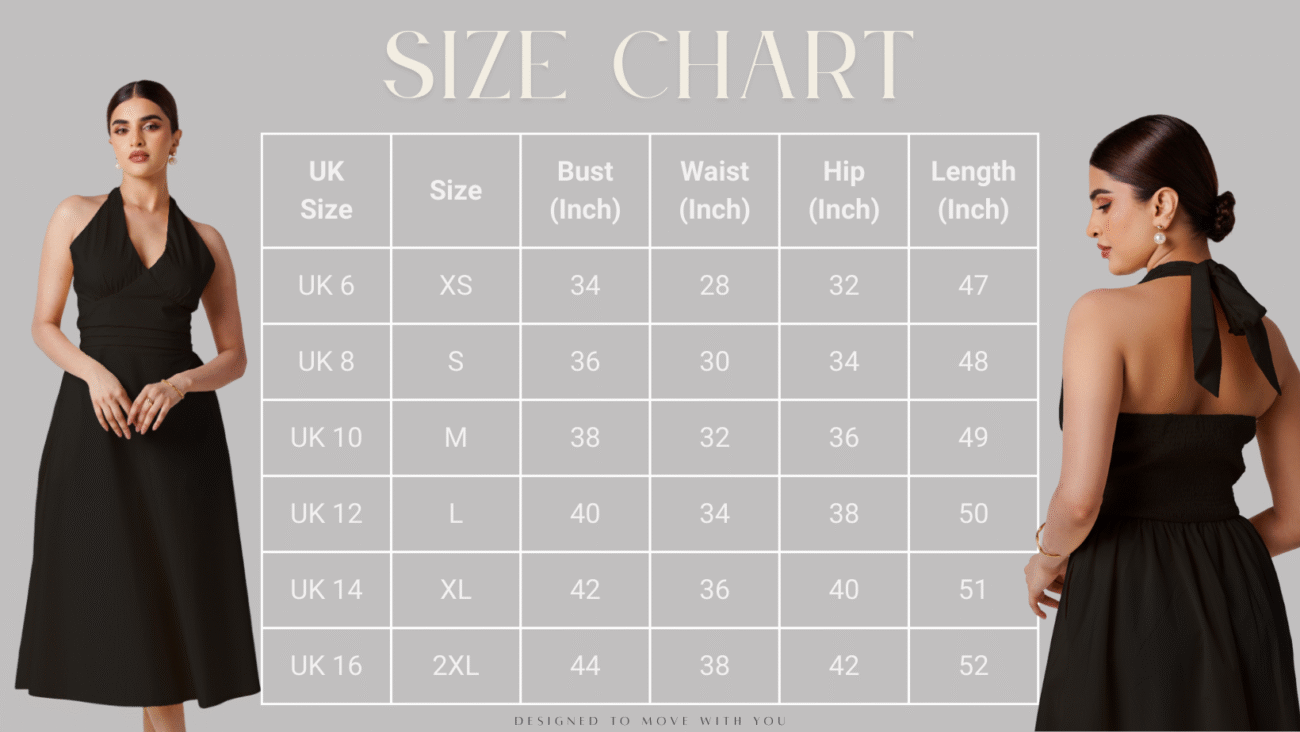Image resolution: width=1300 pixels, height=732 pixels.
Task: Click the 2XL size cell
Action: [455, 665]
